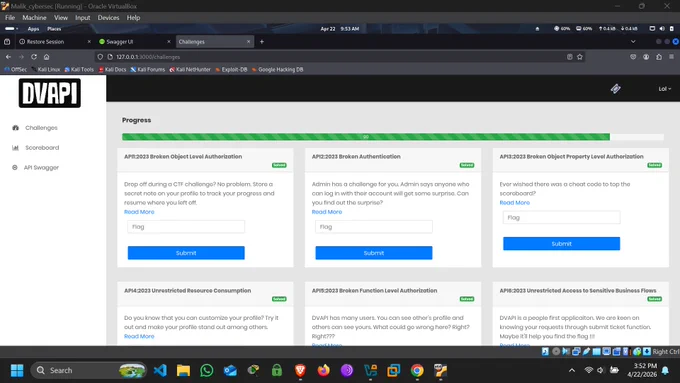Focus the Flag field for API3:2023
This screenshot has width=680, height=383.
pos(561,218)
